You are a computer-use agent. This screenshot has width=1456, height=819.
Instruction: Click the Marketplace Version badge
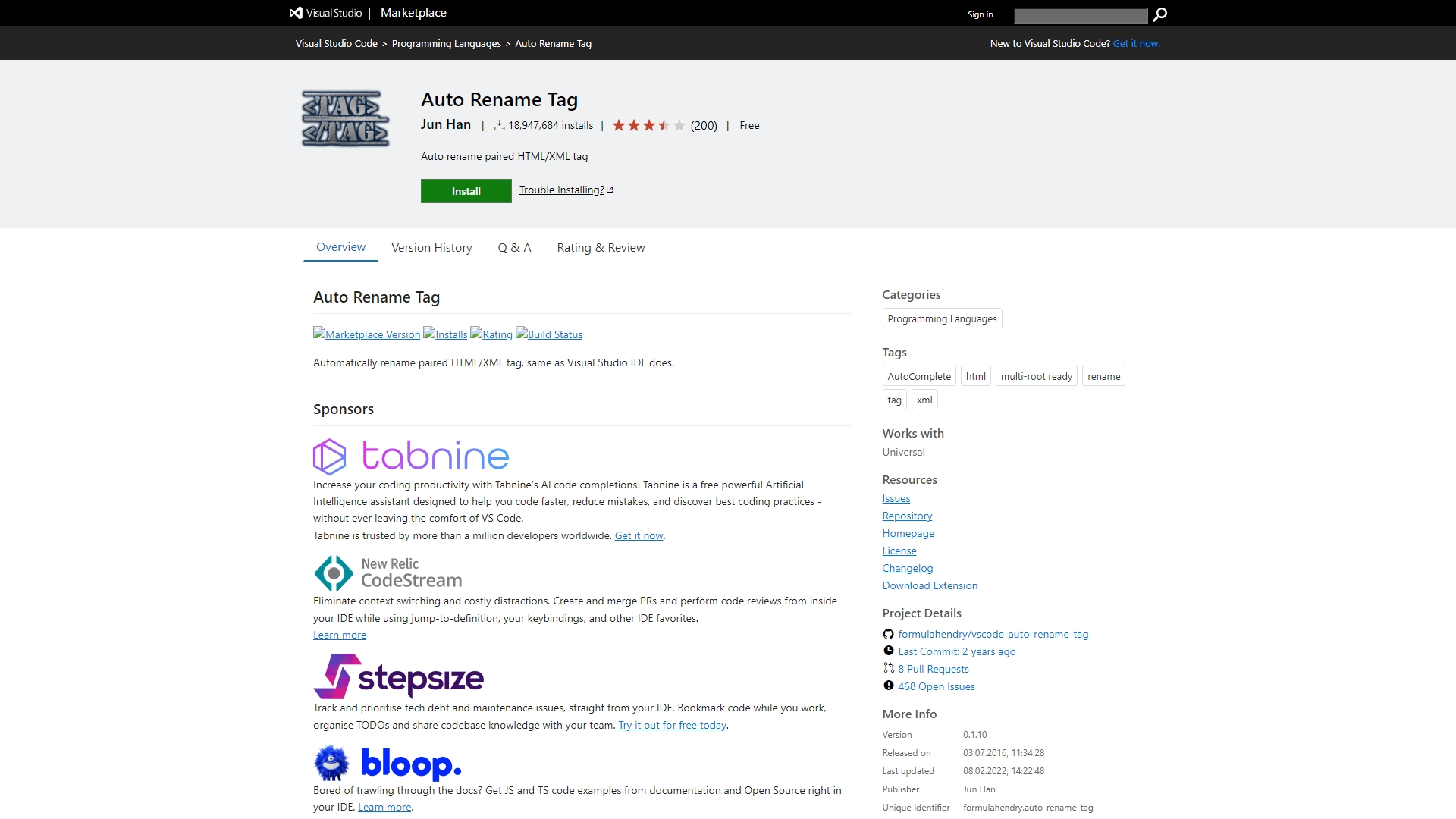tap(366, 334)
